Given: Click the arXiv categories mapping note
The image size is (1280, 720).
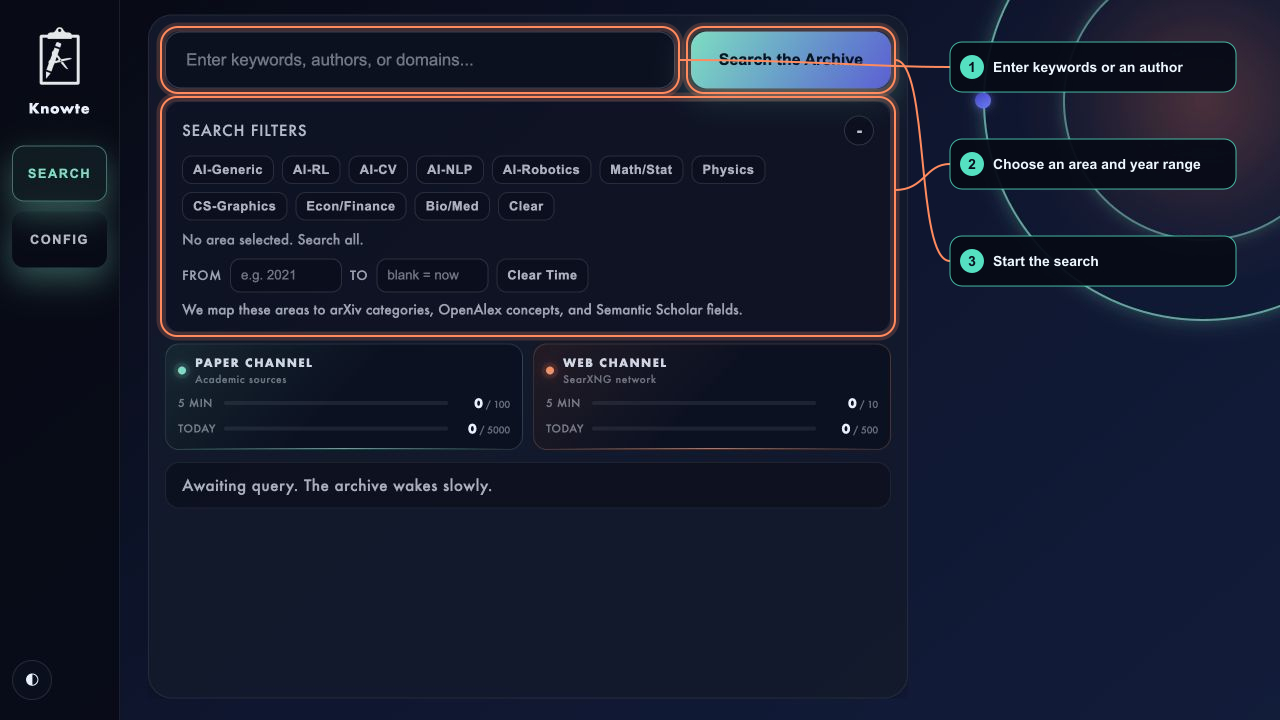Looking at the screenshot, I should (462, 310).
